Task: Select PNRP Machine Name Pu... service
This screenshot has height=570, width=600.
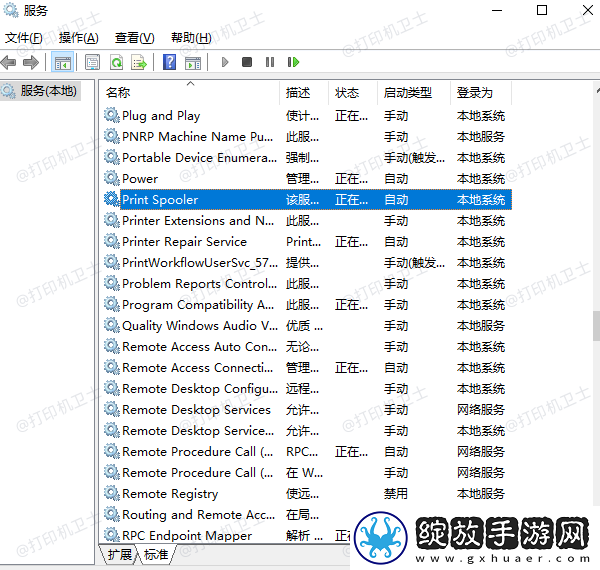Action: tap(307, 137)
